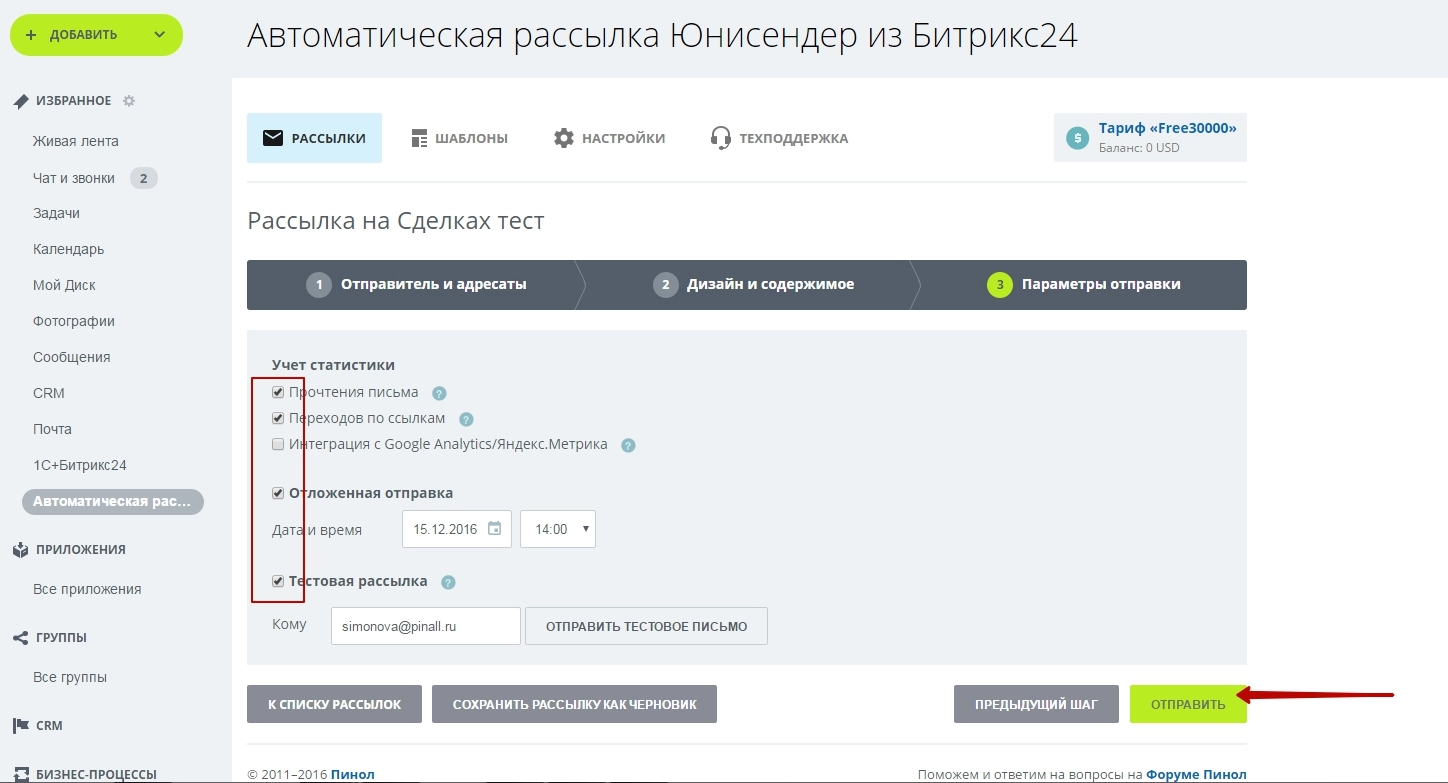The image size is (1448, 783).
Task: Expand the Добавить button dropdown arrow
Action: 159,35
